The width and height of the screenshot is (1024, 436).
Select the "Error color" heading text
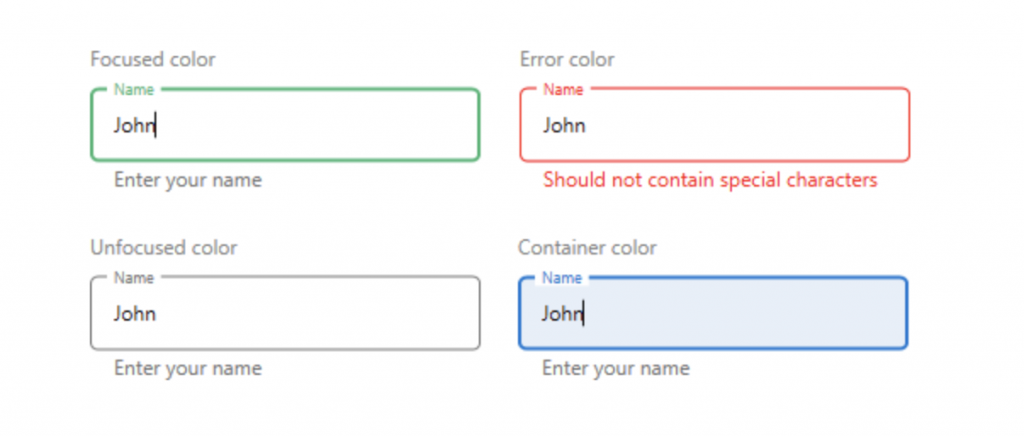click(567, 60)
